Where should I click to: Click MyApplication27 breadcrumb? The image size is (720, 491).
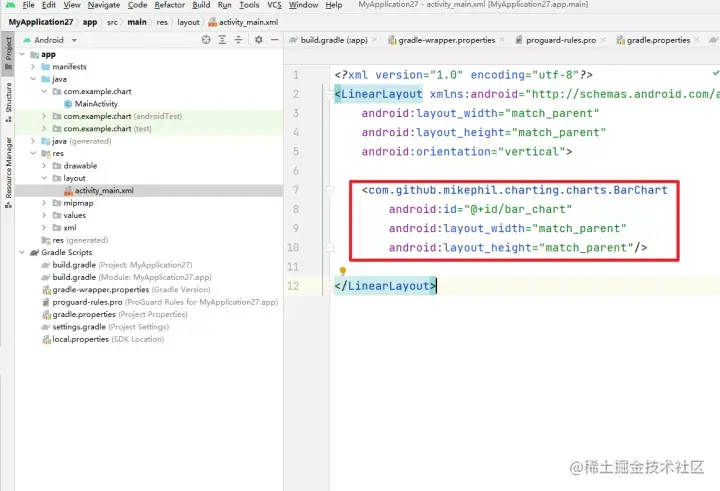[41, 22]
